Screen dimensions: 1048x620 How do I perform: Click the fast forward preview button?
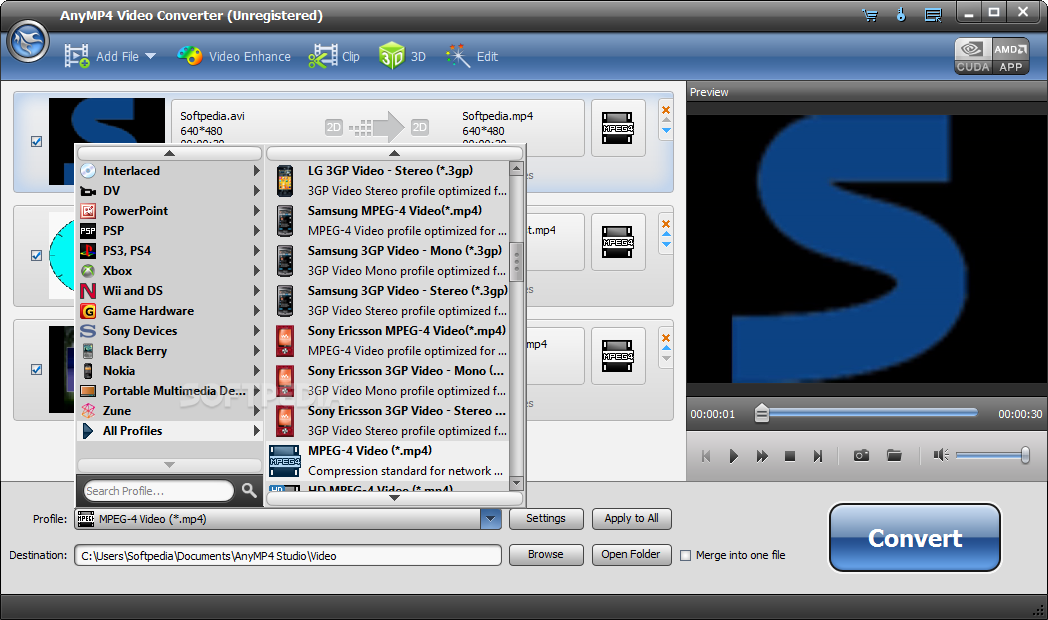point(762,456)
